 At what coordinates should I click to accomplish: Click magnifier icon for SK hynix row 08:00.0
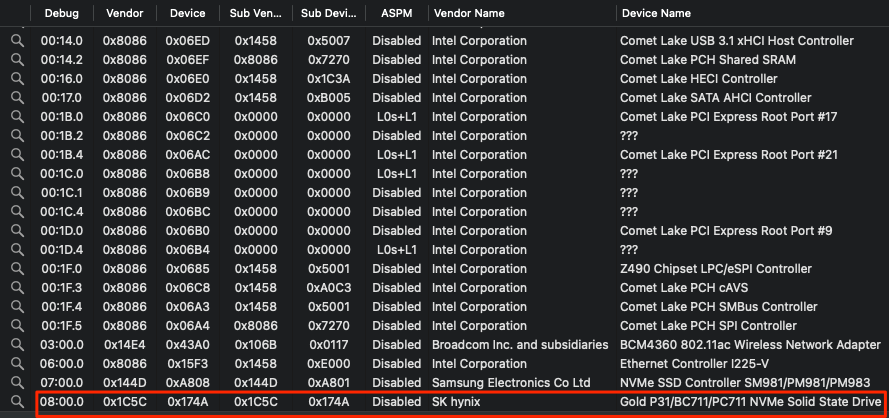17,402
